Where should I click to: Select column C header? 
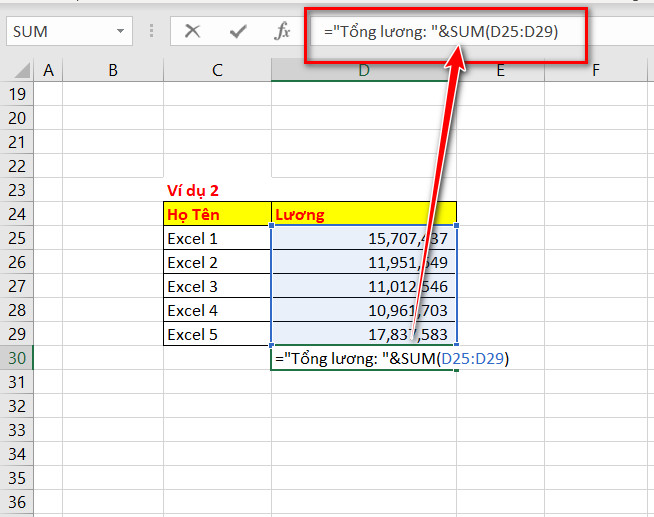[217, 70]
